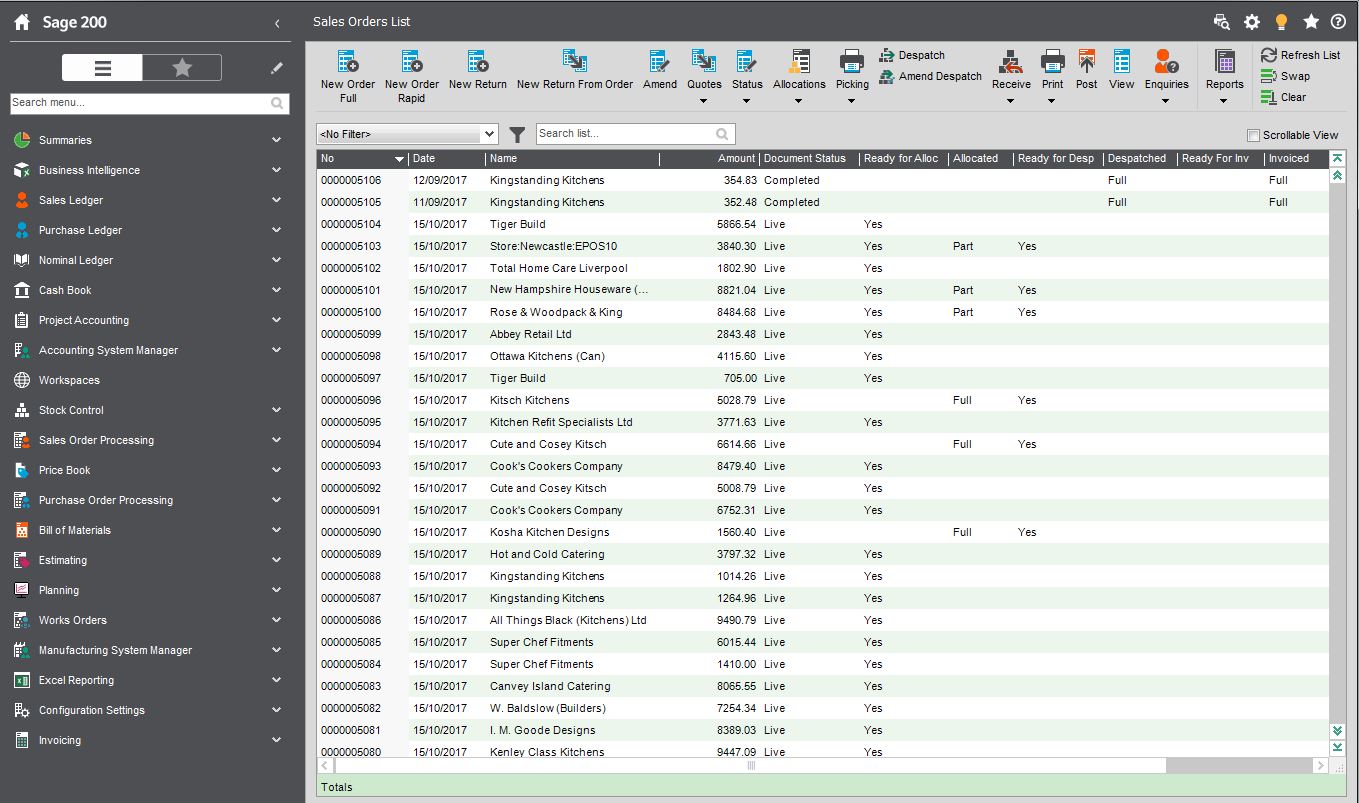Select the Hot and Cold Catering order
This screenshot has width=1359, height=803.
pos(822,554)
